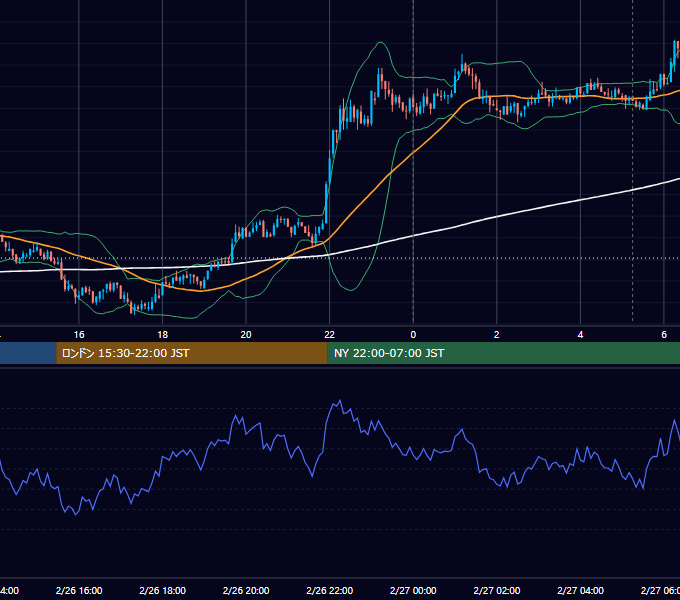The image size is (680, 600).
Task: Select the ロンドン 15:30-22:00 JST session bar
Action: [192, 353]
